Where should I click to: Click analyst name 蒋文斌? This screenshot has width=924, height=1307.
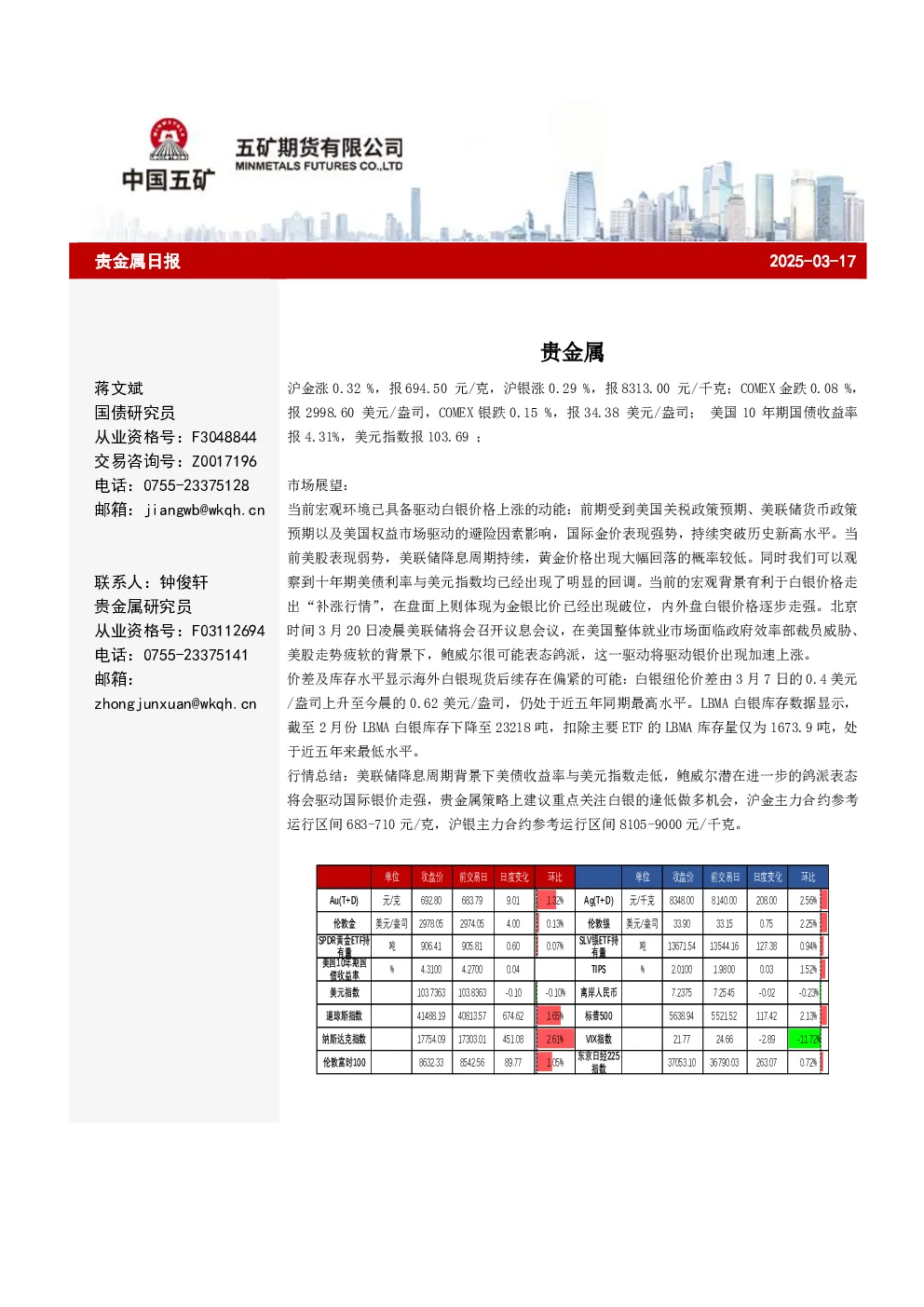tap(119, 388)
